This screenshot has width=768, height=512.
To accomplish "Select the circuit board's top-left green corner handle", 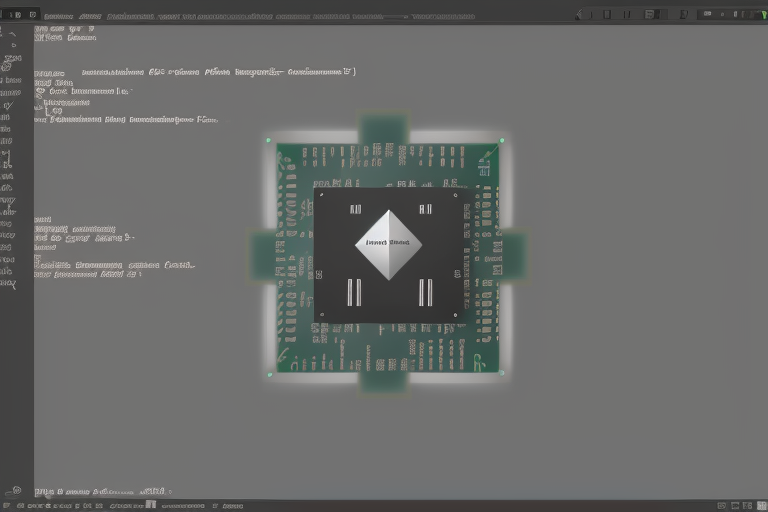I will pos(269,140).
